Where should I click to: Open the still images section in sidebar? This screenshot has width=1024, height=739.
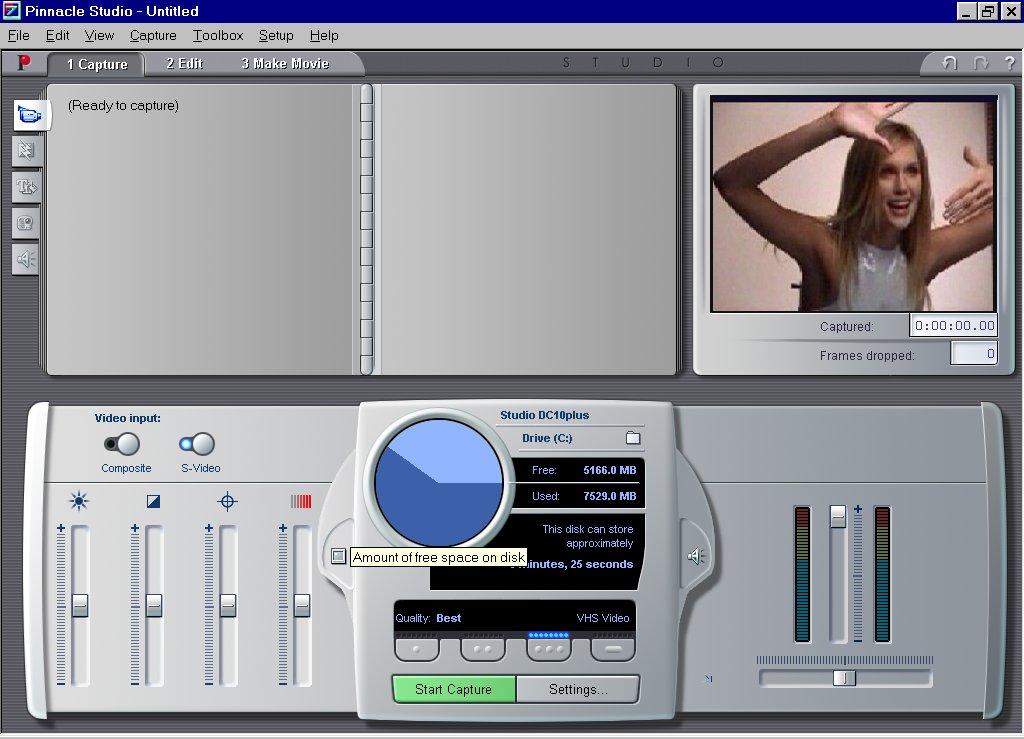[26, 223]
